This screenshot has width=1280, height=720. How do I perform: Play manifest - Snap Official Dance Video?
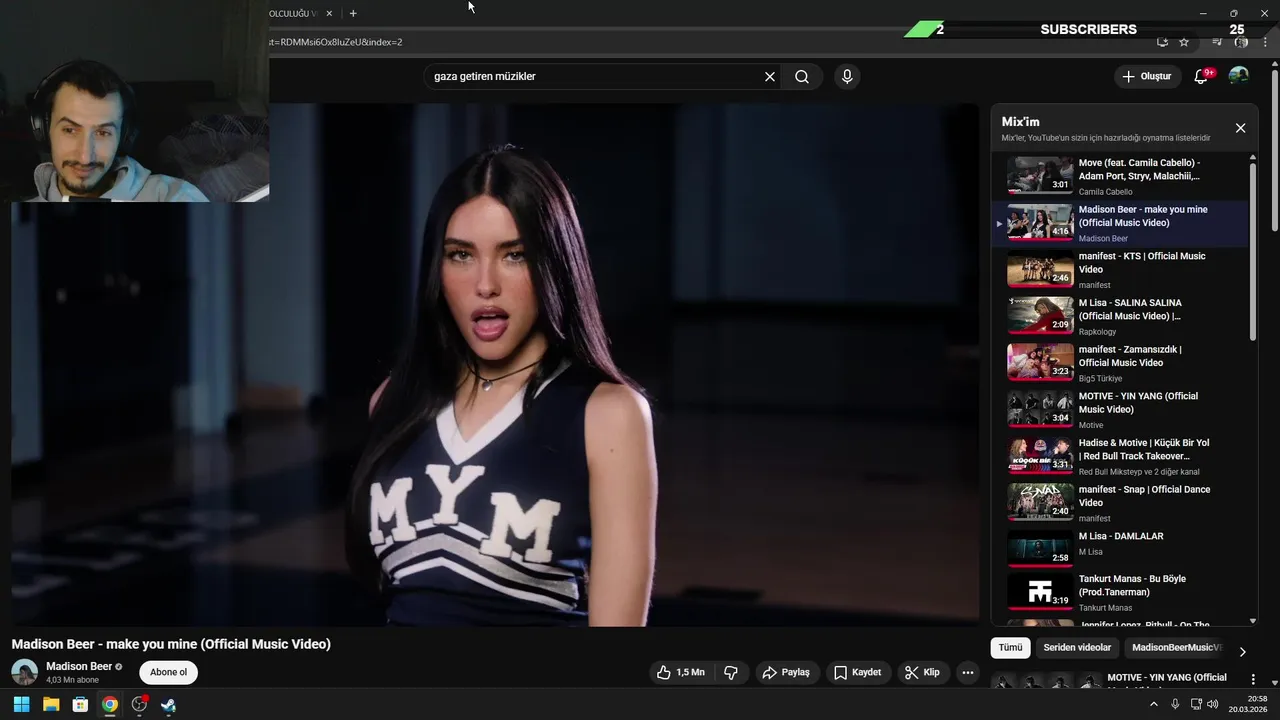coord(1120,503)
